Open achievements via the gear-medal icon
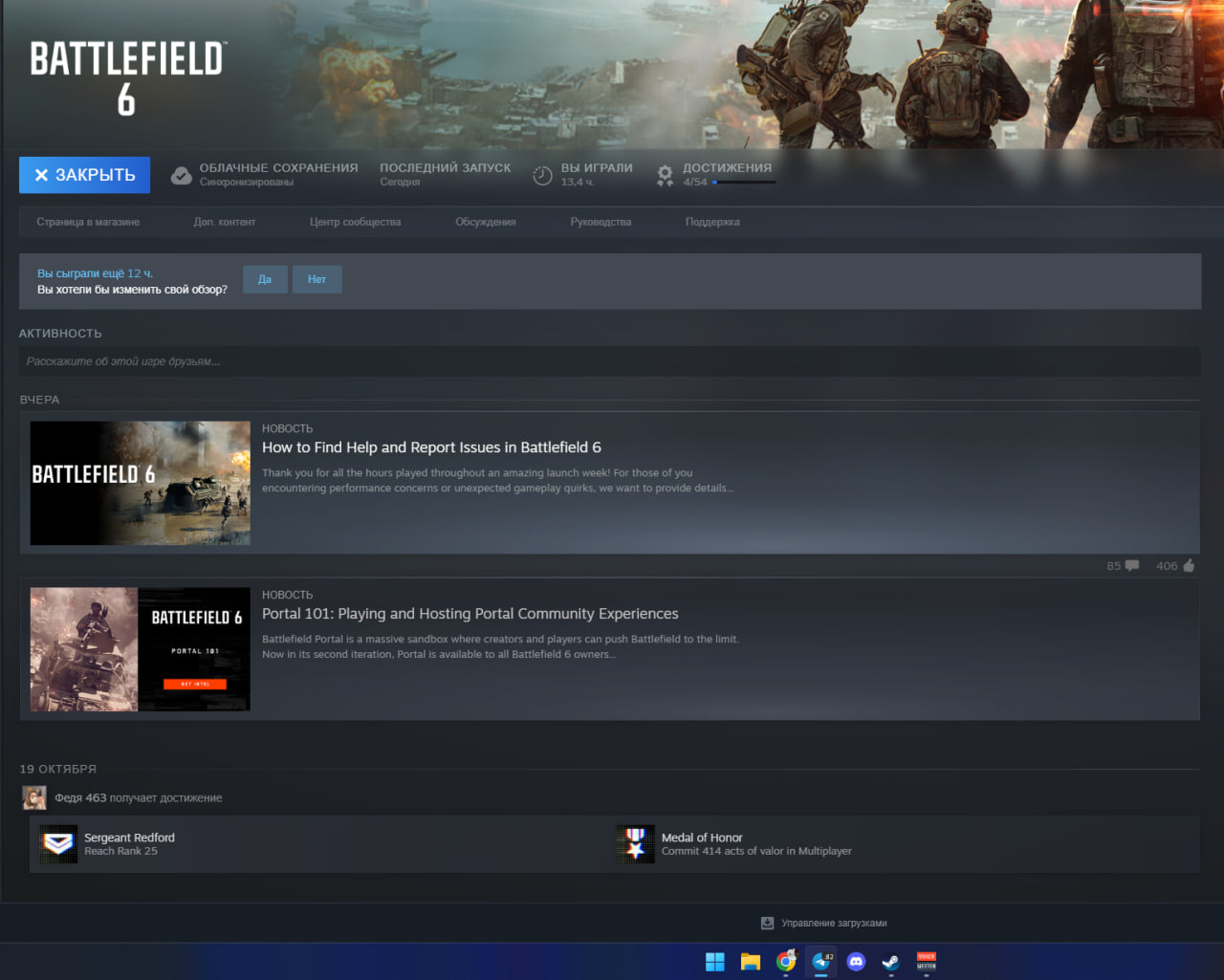Viewport: 1224px width, 980px height. (665, 176)
